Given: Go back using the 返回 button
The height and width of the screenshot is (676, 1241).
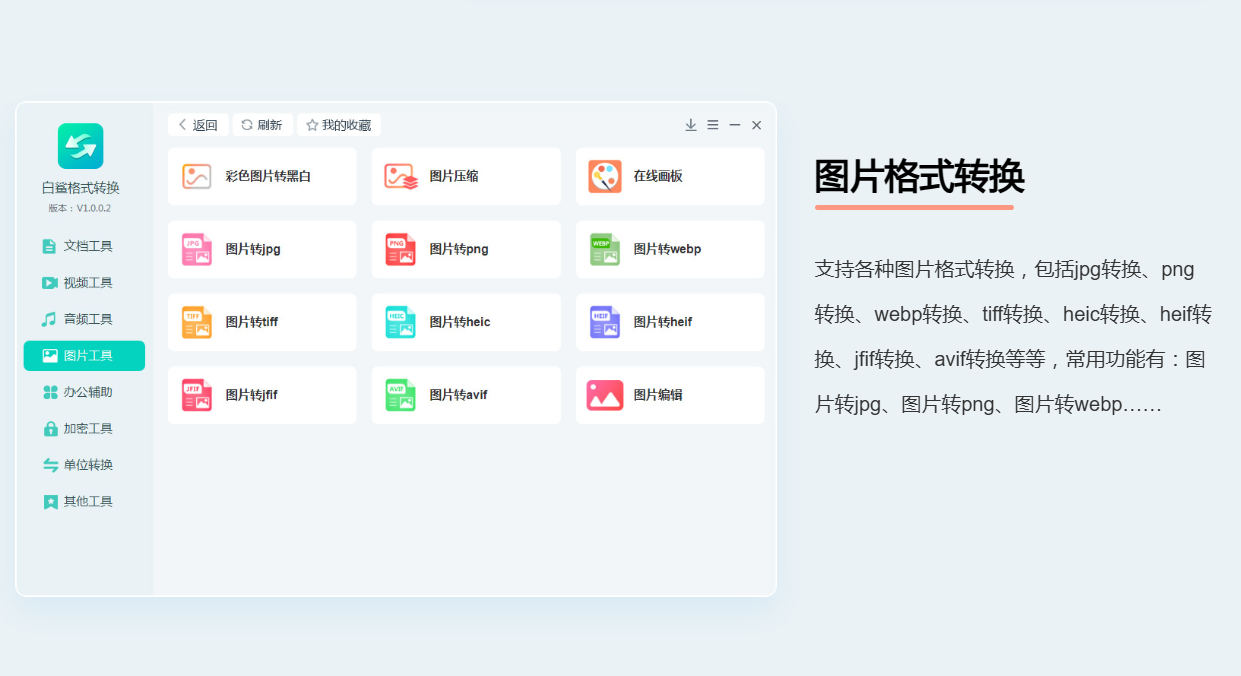Looking at the screenshot, I should pyautogui.click(x=198, y=125).
